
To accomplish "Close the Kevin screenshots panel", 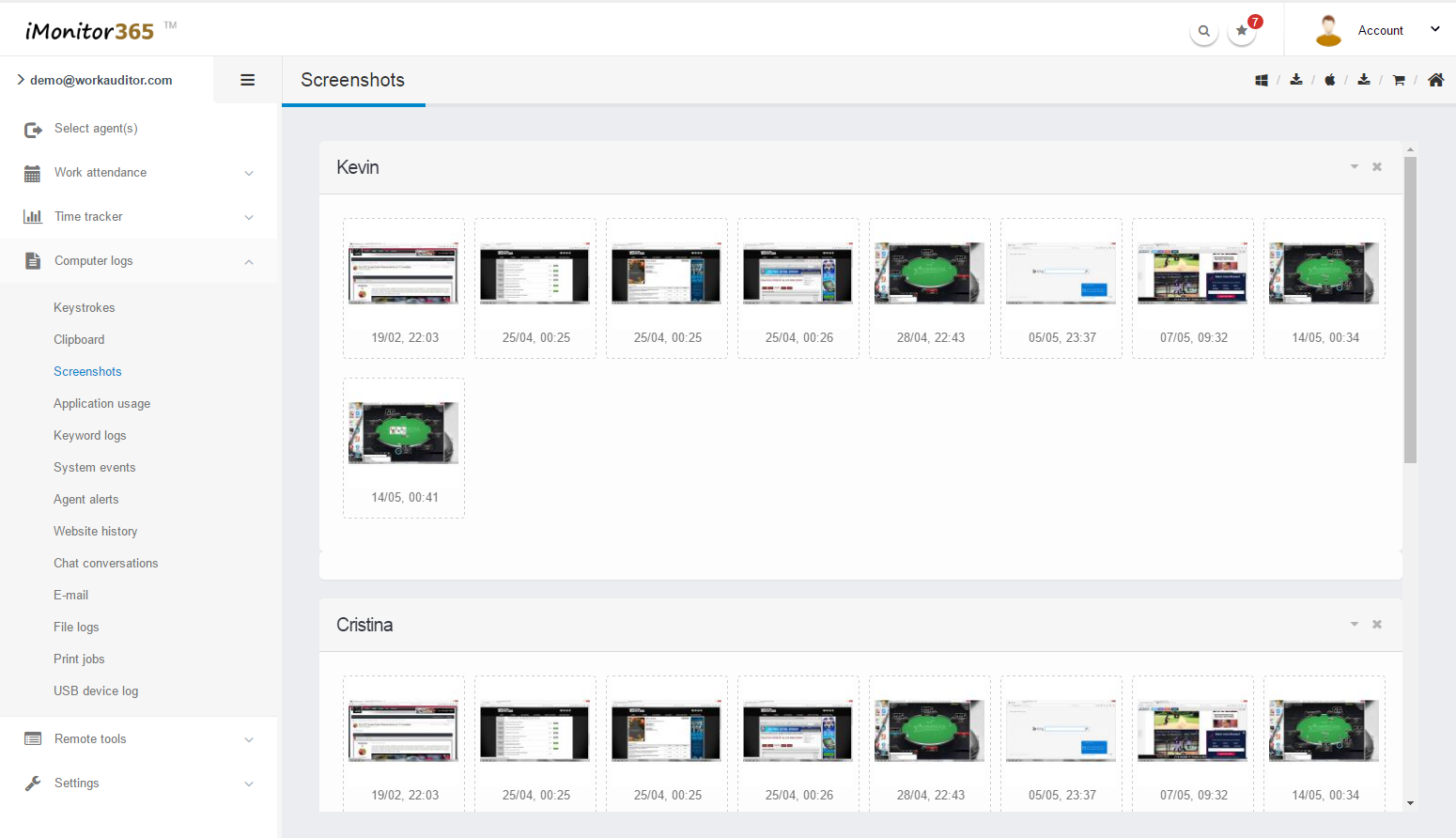I will 1377,167.
